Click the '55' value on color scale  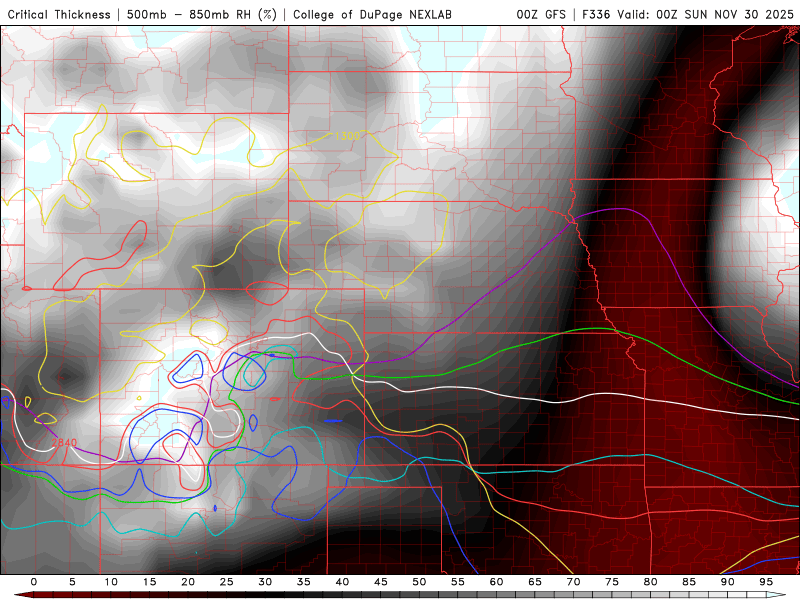(x=458, y=582)
